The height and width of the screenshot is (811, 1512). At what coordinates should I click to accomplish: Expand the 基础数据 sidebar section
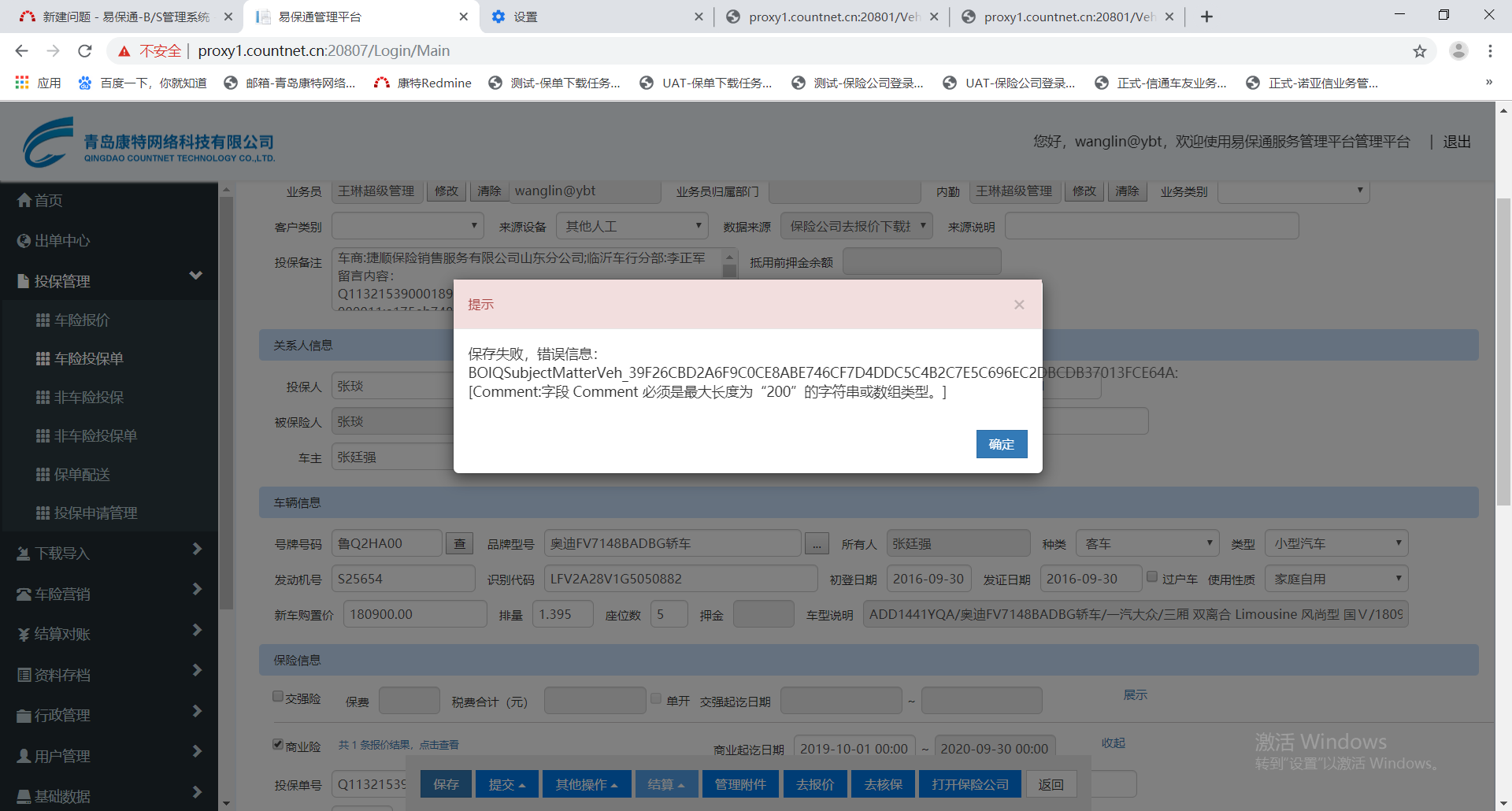(109, 796)
